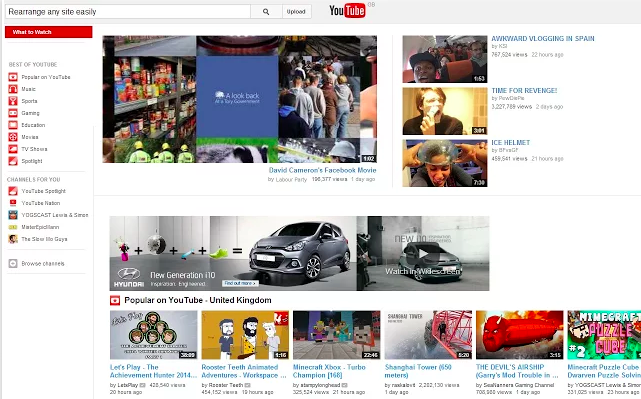
Task: Select the What to Watch tab
Action: pyautogui.click(x=49, y=32)
